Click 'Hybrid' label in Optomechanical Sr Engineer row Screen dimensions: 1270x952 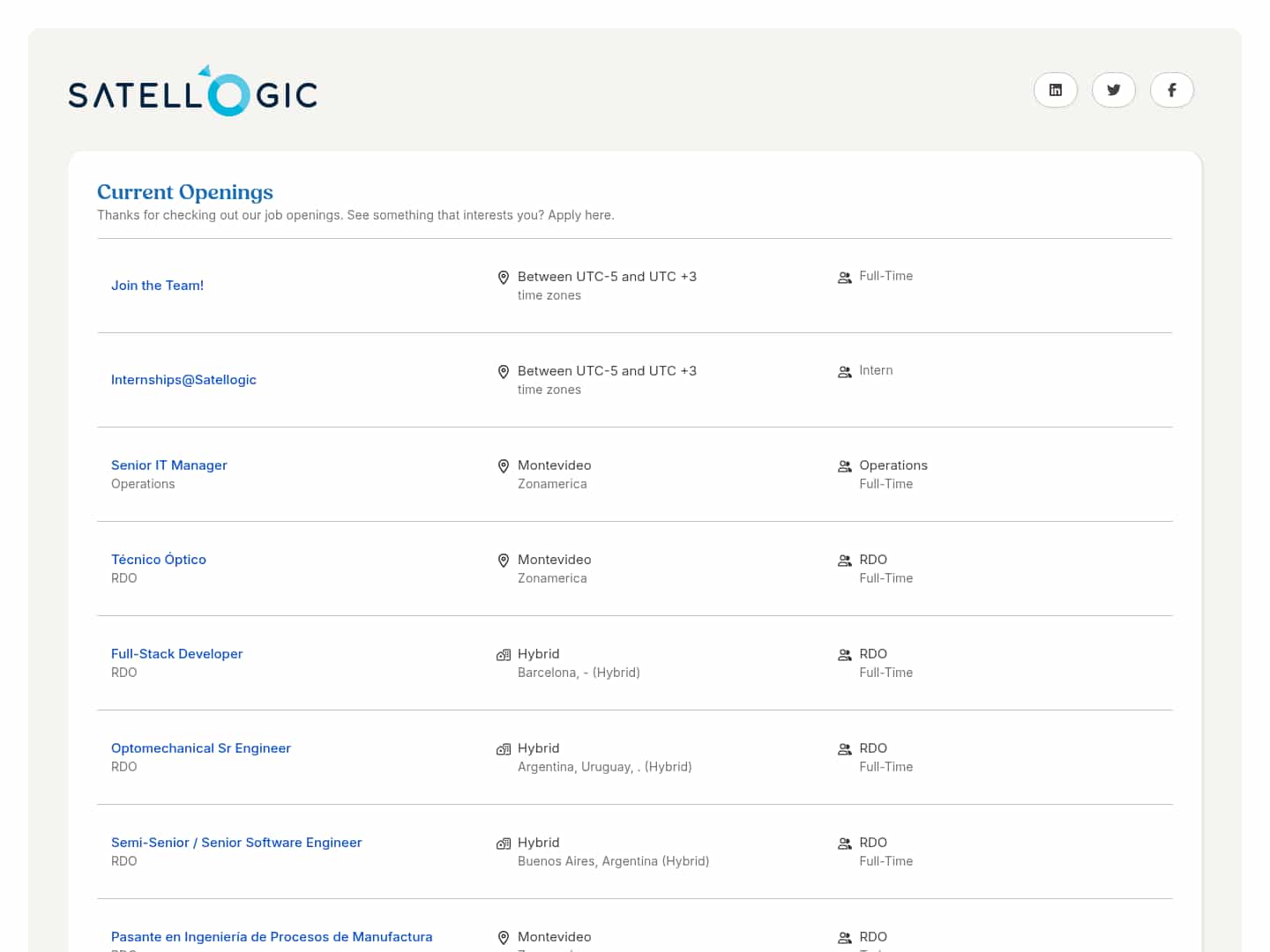pos(539,748)
